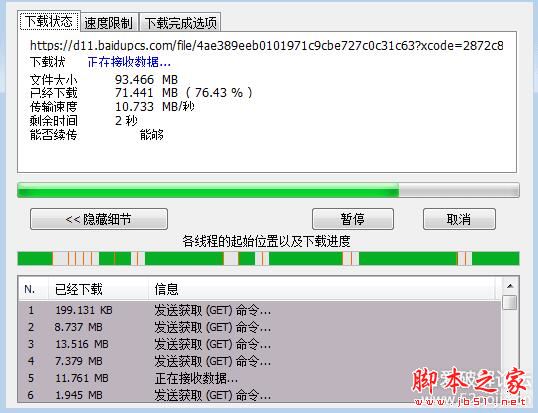This screenshot has height=413, width=538.
Task: Open the 速度限制 tab
Action: (x=109, y=23)
